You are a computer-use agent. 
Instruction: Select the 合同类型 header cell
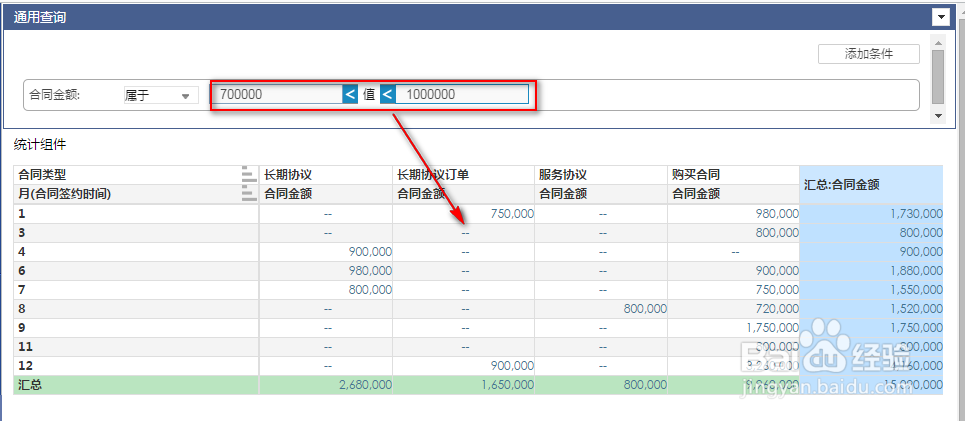[136, 175]
